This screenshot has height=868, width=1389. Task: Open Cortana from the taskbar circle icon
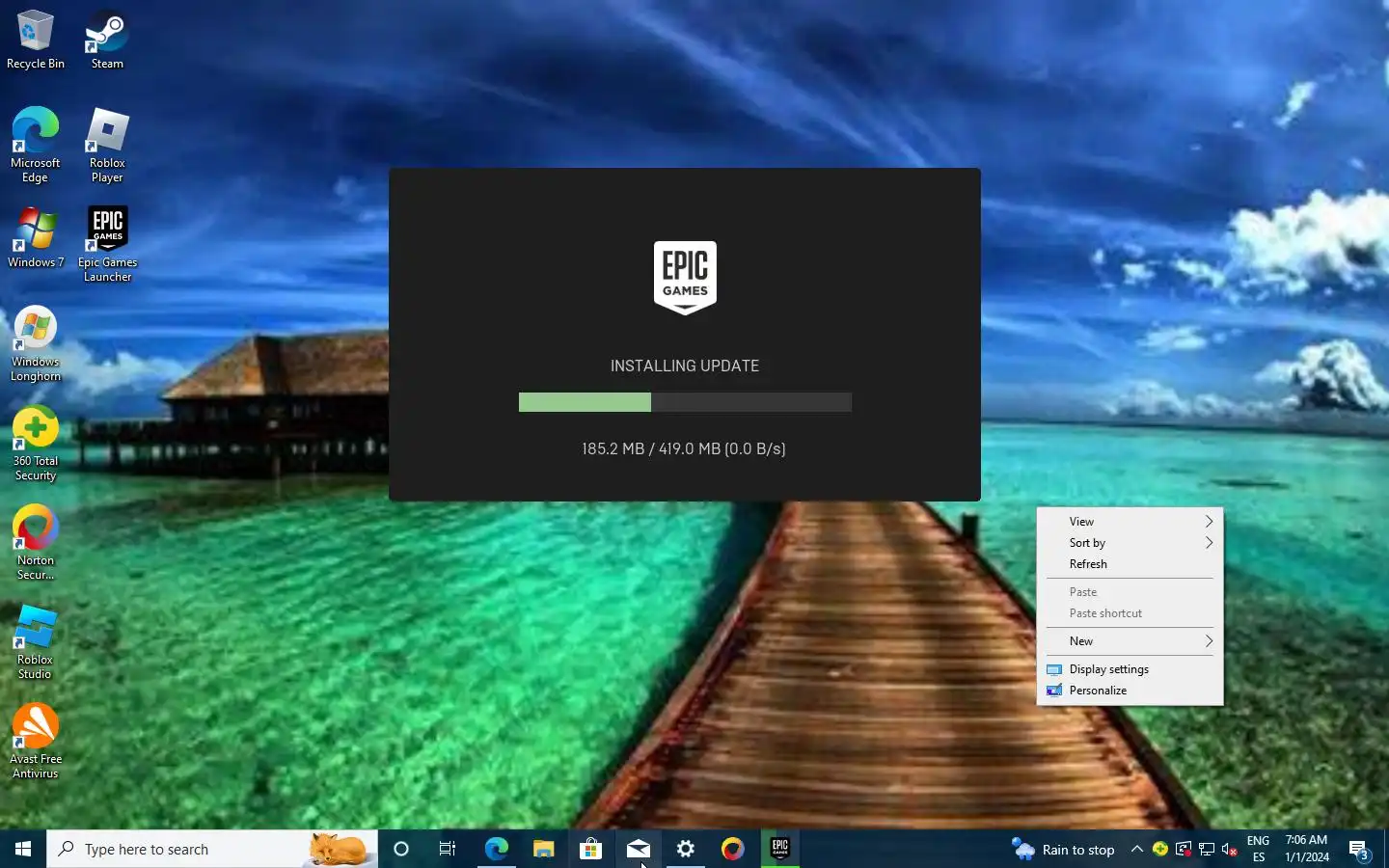pyautogui.click(x=401, y=849)
